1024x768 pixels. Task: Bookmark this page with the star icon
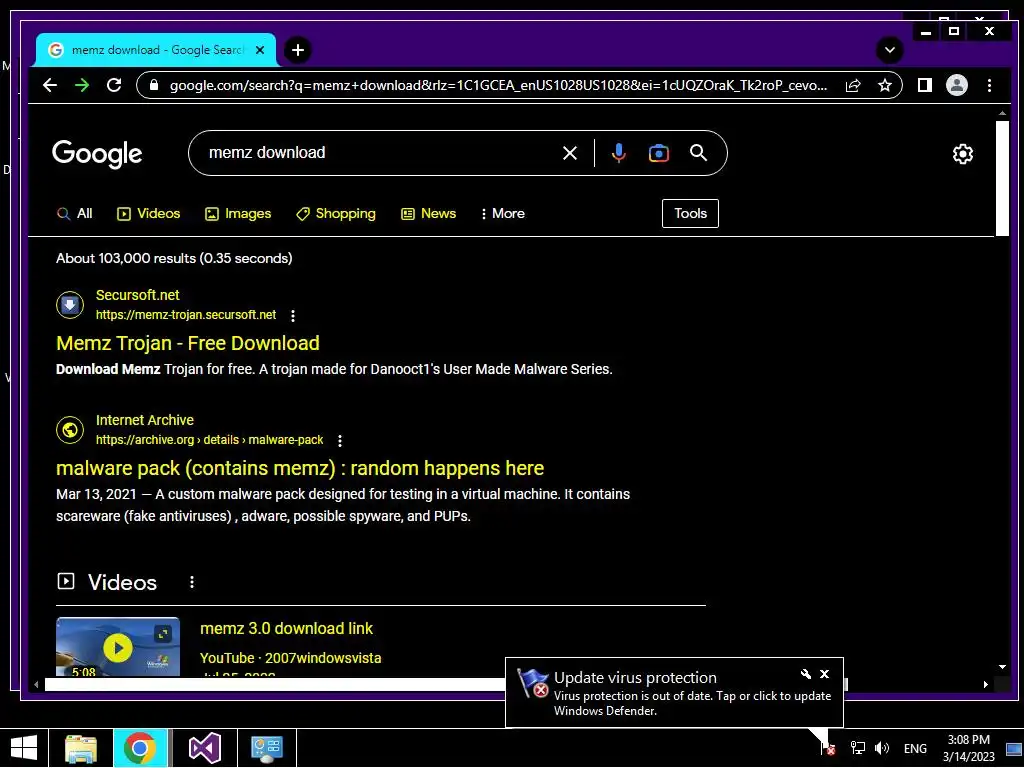coord(884,86)
